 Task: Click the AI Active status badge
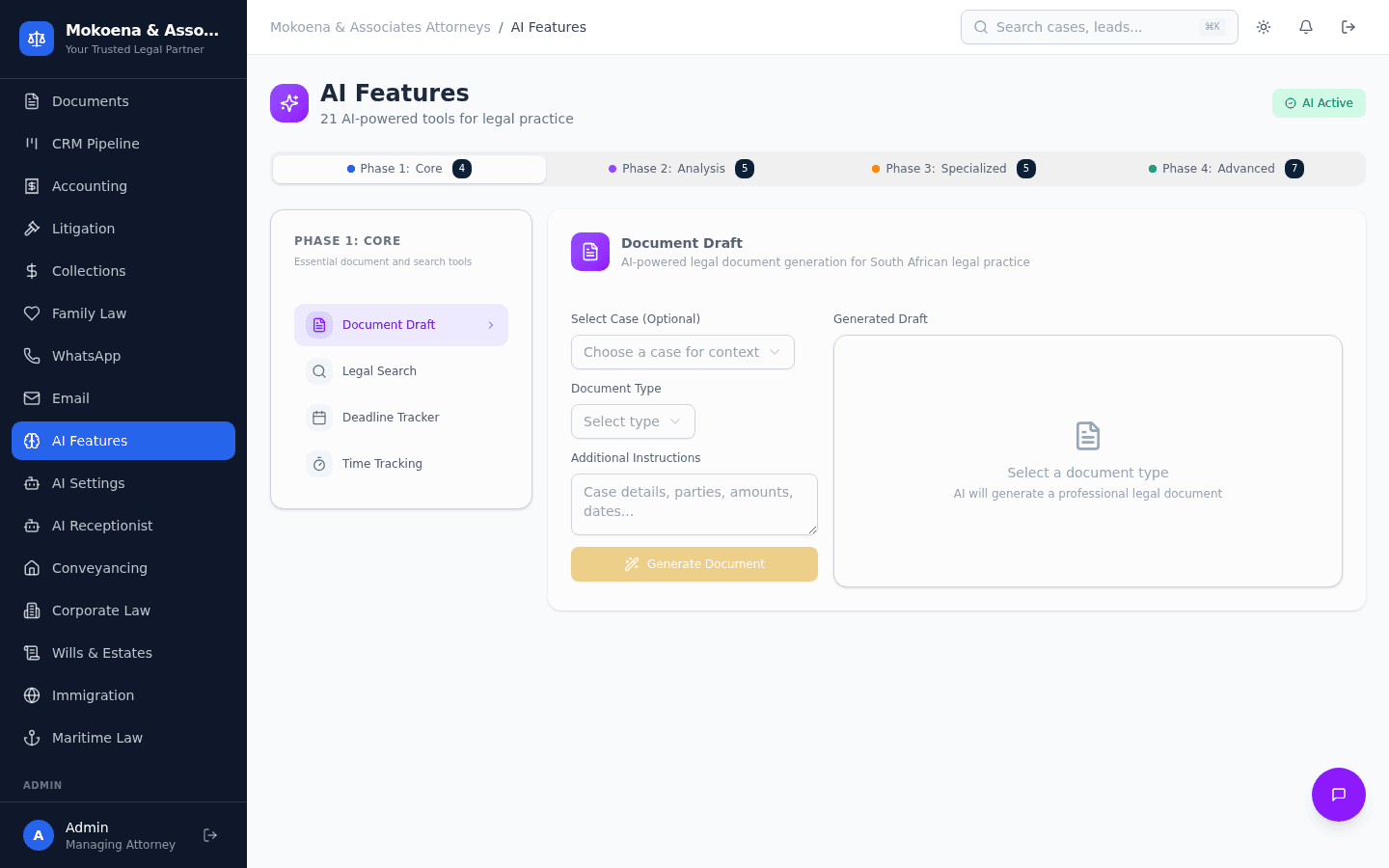point(1319,103)
